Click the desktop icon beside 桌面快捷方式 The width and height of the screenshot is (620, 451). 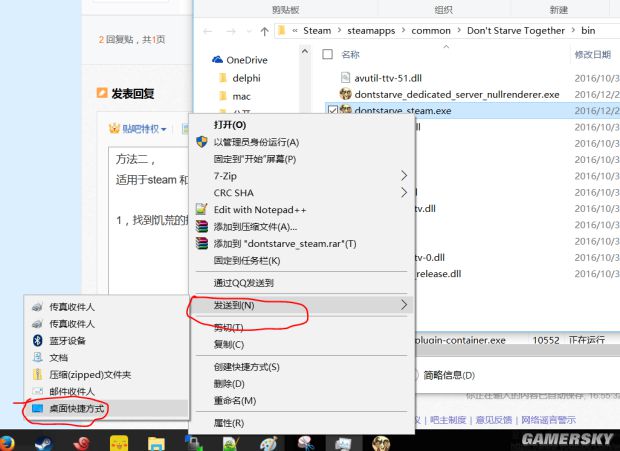(x=37, y=408)
